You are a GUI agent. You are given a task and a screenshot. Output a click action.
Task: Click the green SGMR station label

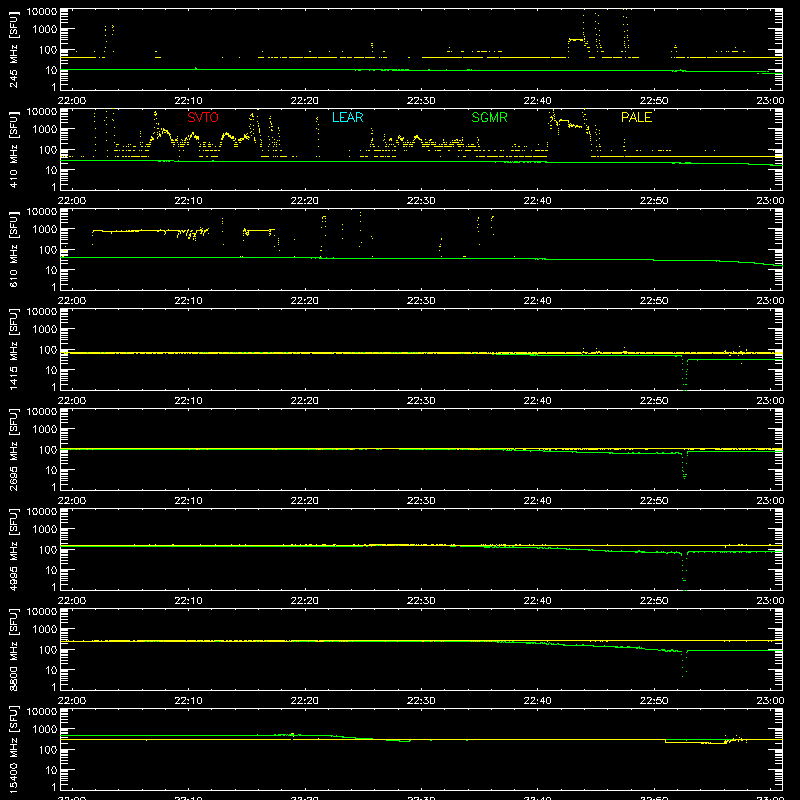(489, 117)
